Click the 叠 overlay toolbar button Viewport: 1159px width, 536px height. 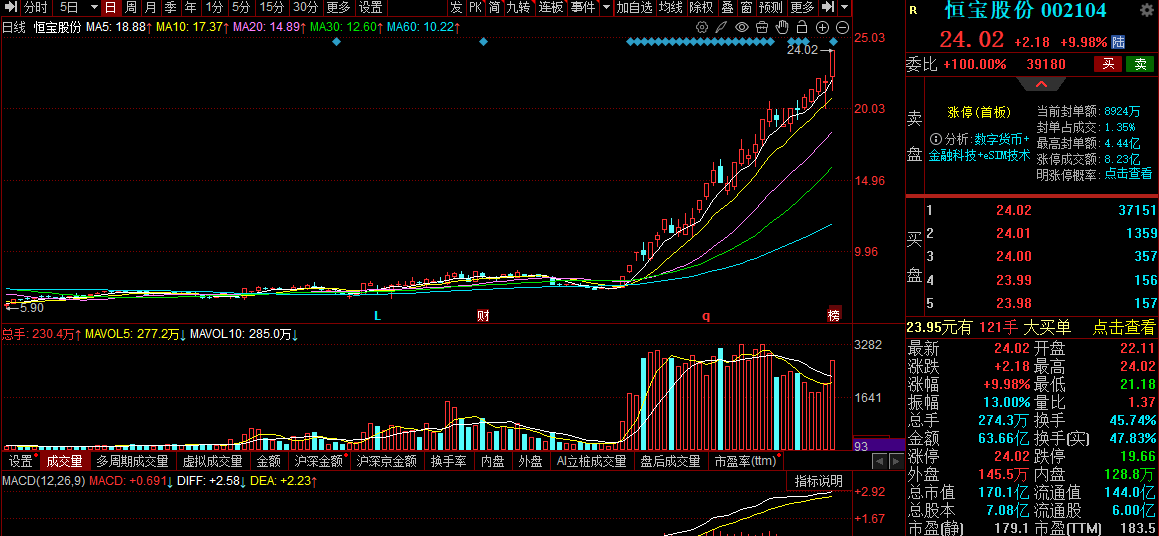pyautogui.click(x=727, y=8)
